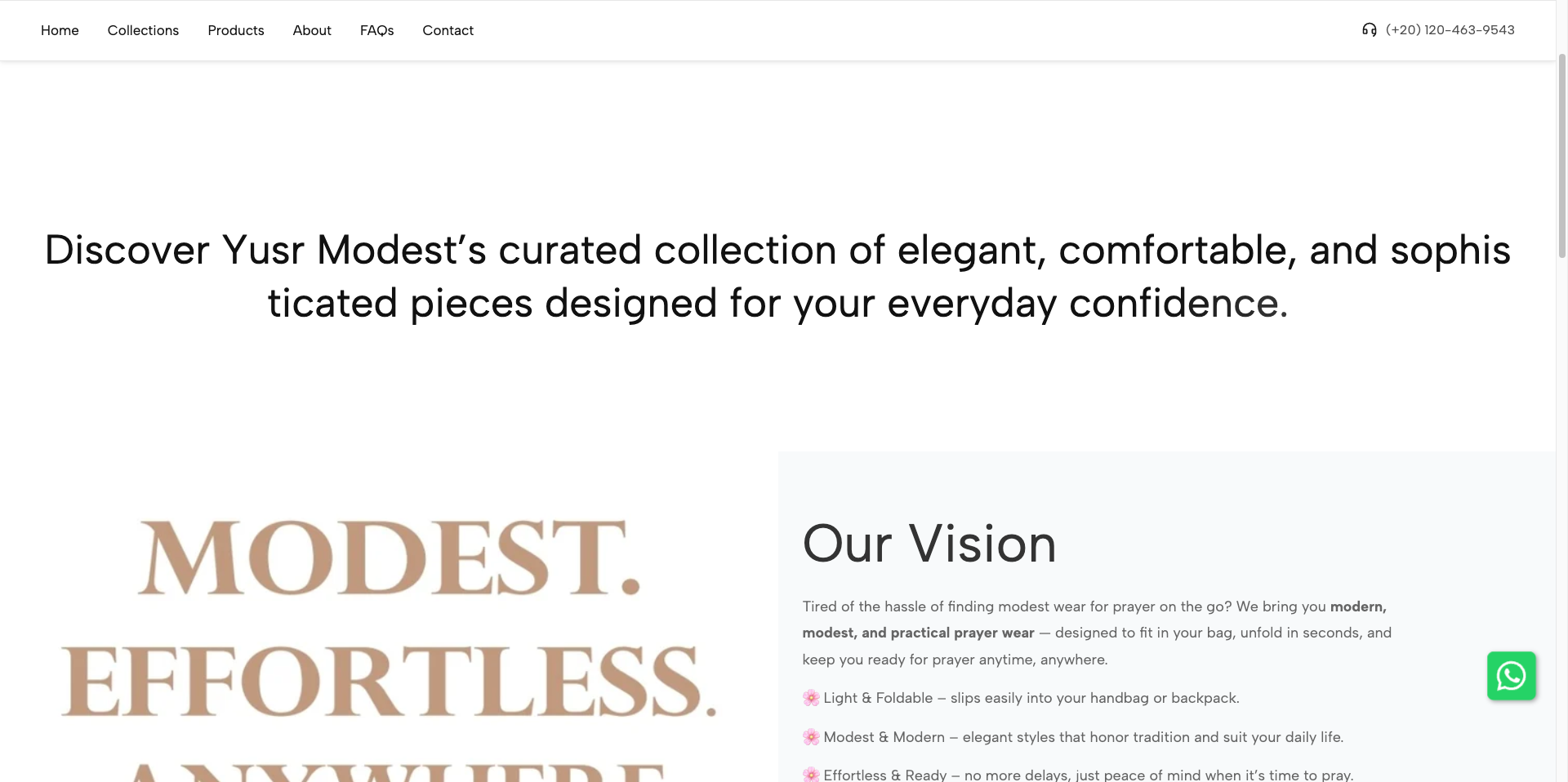Click flower emoji beside Effortless & Ready
Screen dimensions: 1568x782
coord(811,775)
